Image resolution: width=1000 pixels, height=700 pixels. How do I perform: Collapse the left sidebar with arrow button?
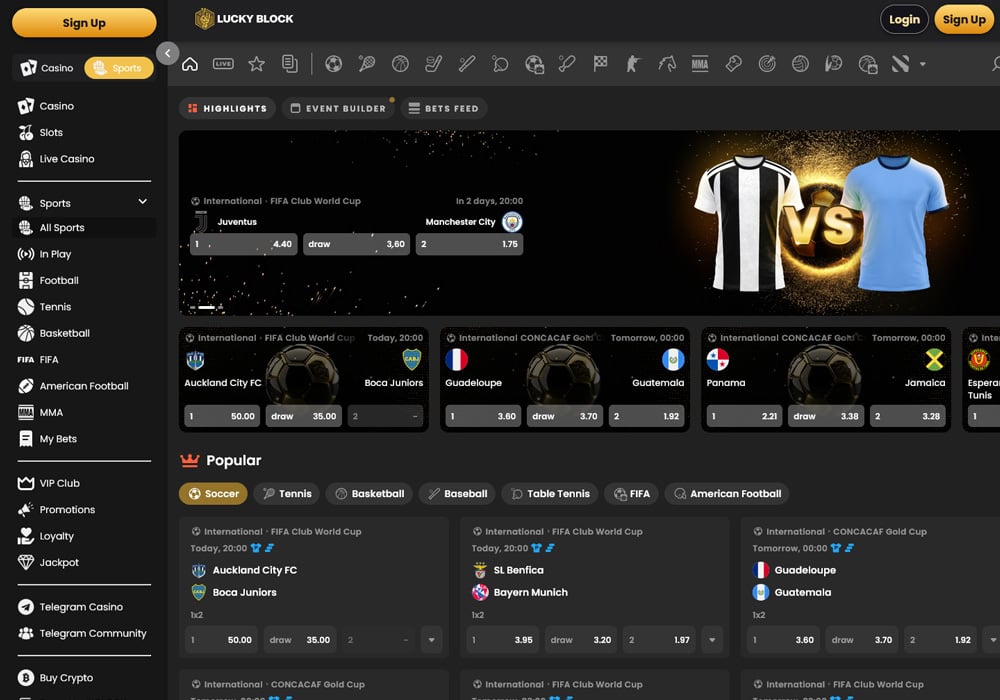pos(168,53)
